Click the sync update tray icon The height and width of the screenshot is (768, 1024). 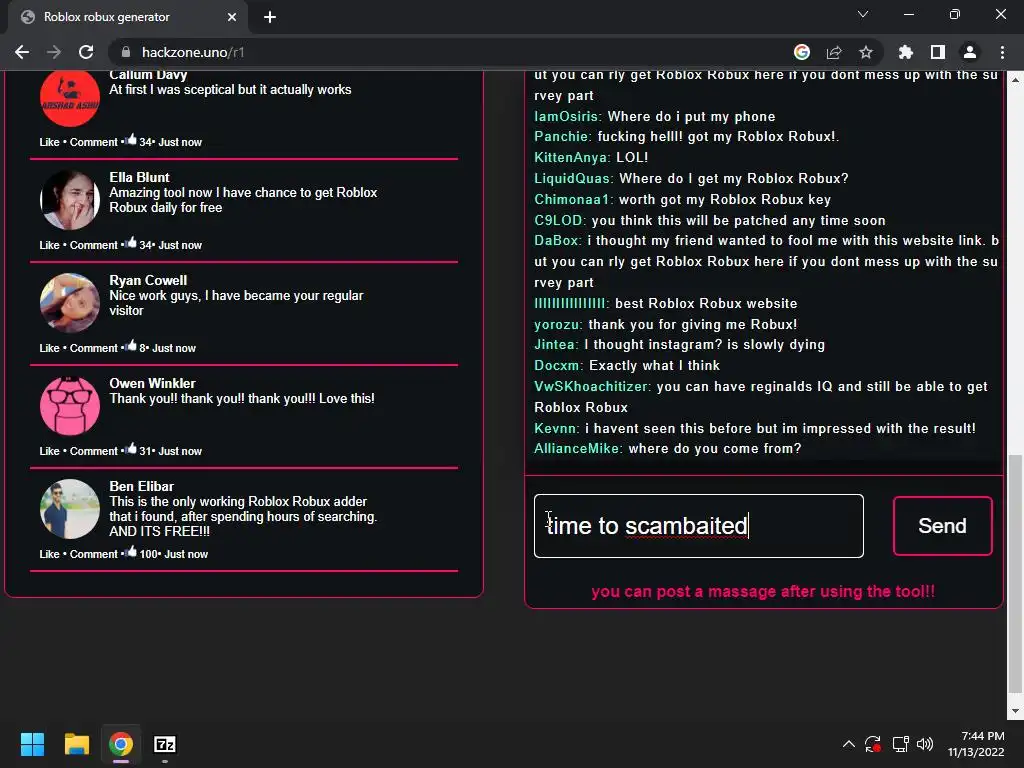point(873,744)
